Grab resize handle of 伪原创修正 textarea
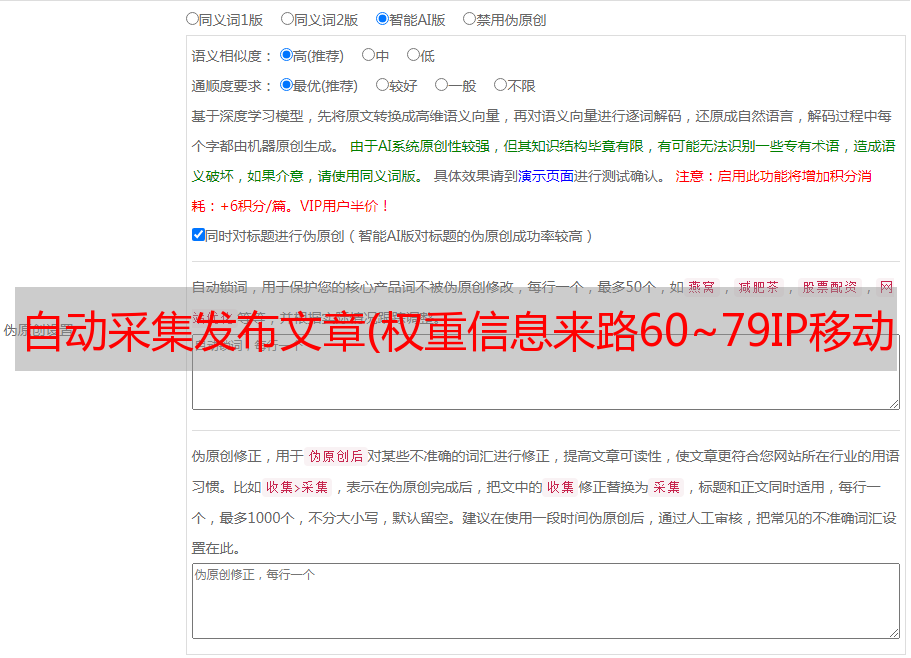911x658 pixels. tap(894, 633)
